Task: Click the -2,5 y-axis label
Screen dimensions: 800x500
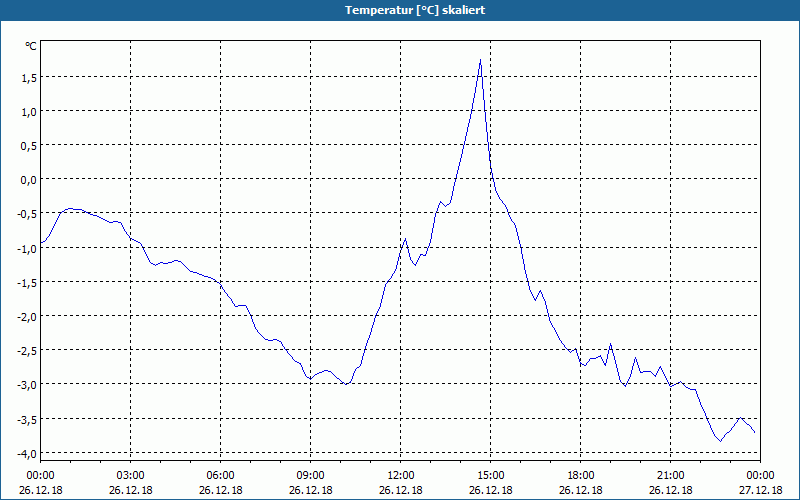Action: (27, 351)
